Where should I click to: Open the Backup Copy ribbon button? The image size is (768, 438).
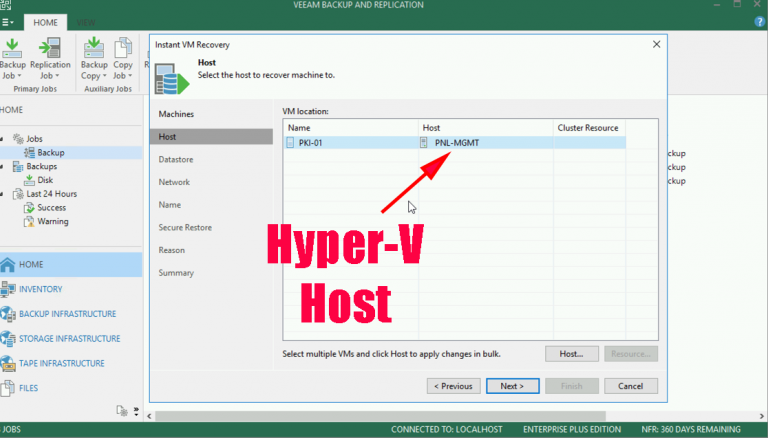[94, 59]
